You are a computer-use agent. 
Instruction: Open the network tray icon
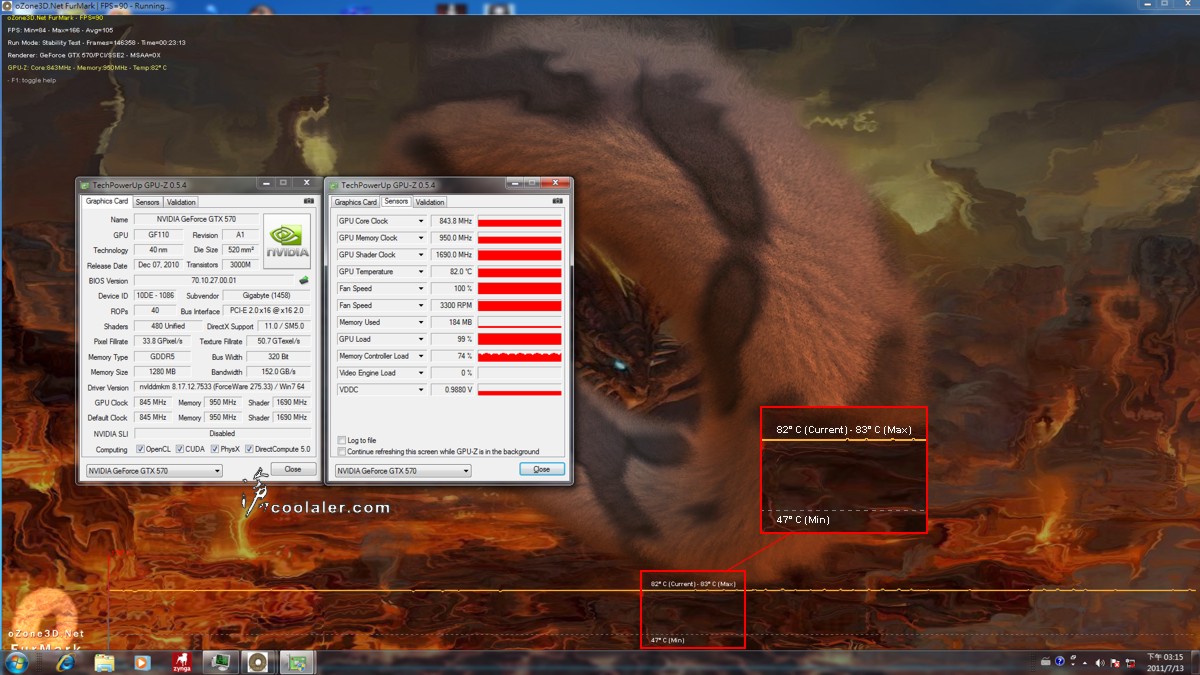(1131, 662)
